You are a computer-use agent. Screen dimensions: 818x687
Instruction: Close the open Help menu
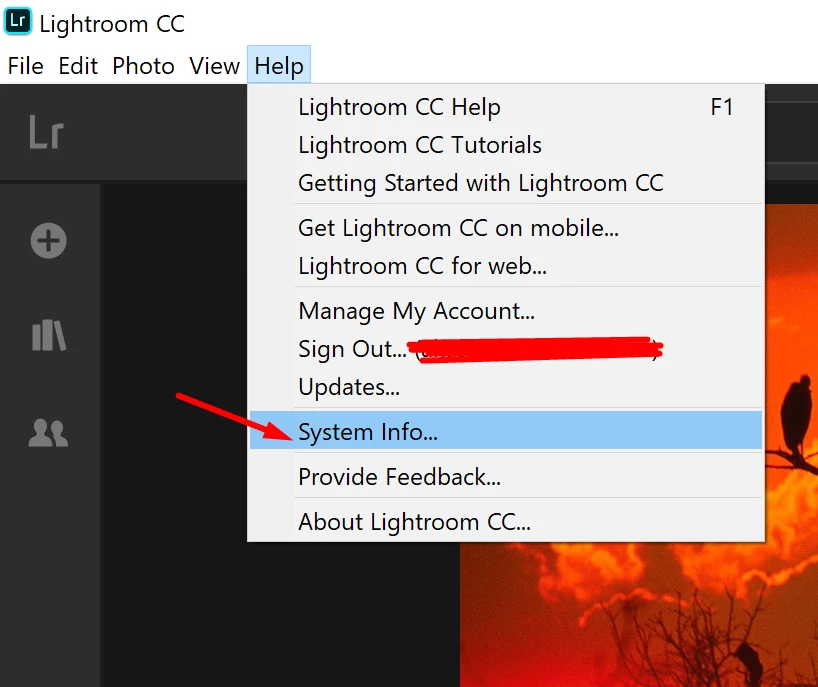tap(279, 66)
